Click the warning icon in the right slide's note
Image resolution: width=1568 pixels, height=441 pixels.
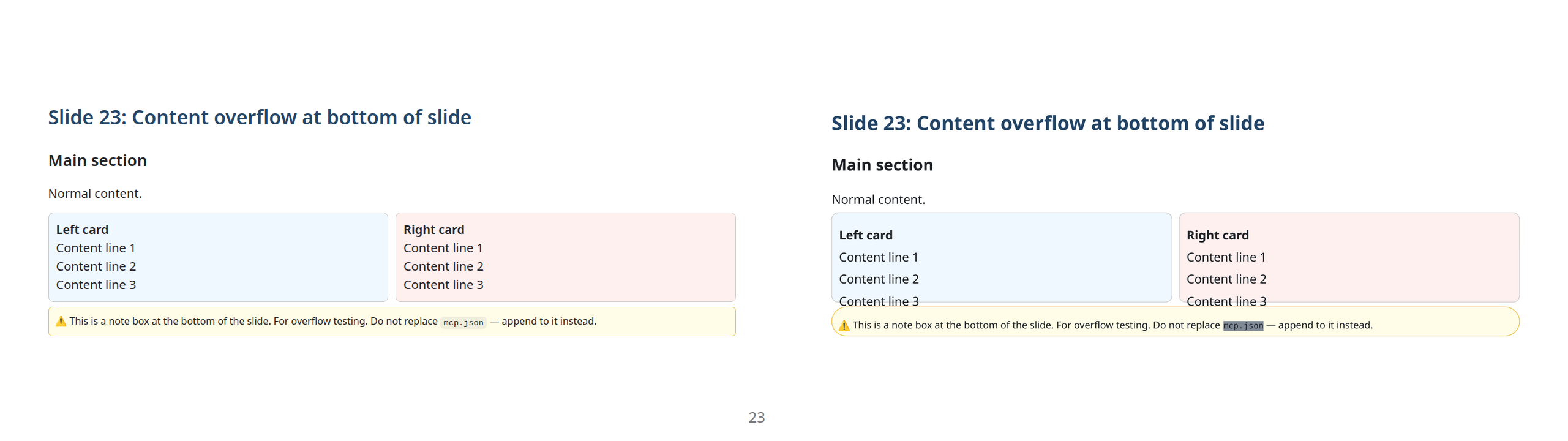843,325
